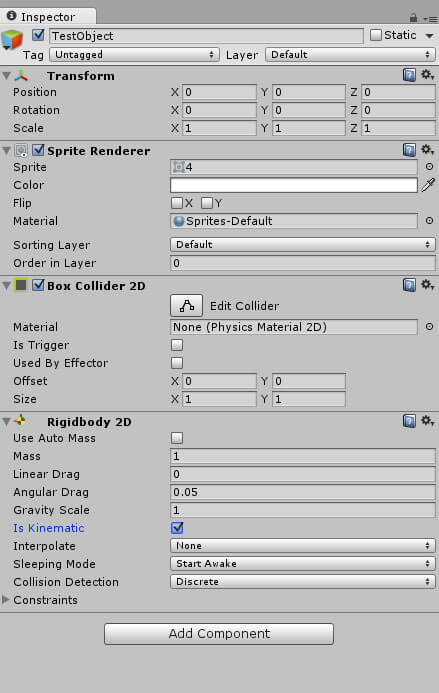The width and height of the screenshot is (439, 693).
Task: Check the Is Trigger checkbox
Action: tap(177, 345)
